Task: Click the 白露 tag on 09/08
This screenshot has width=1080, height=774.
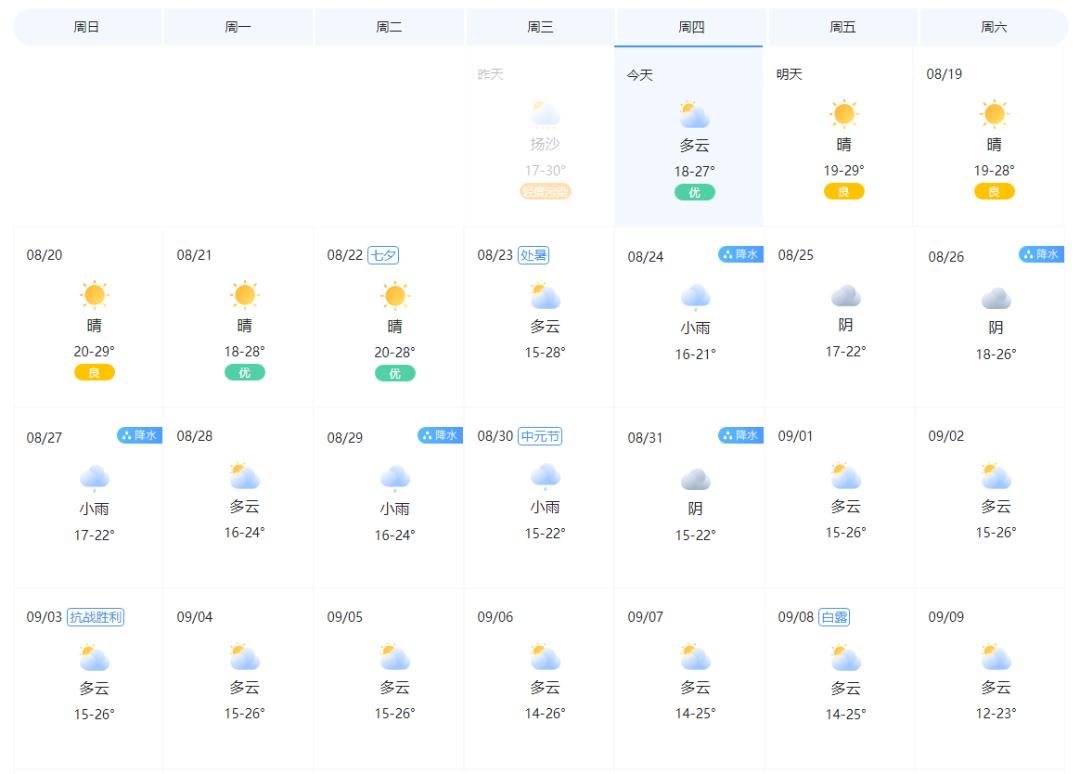Action: pyautogui.click(x=834, y=617)
